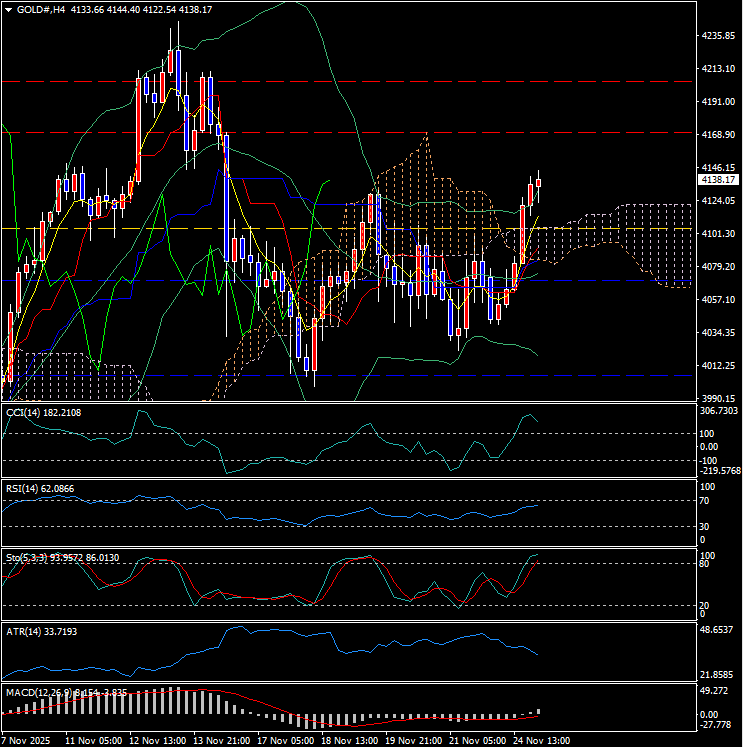
Task: Click the dropdown triangle beside GOLD#,H4
Action: coord(9,9)
